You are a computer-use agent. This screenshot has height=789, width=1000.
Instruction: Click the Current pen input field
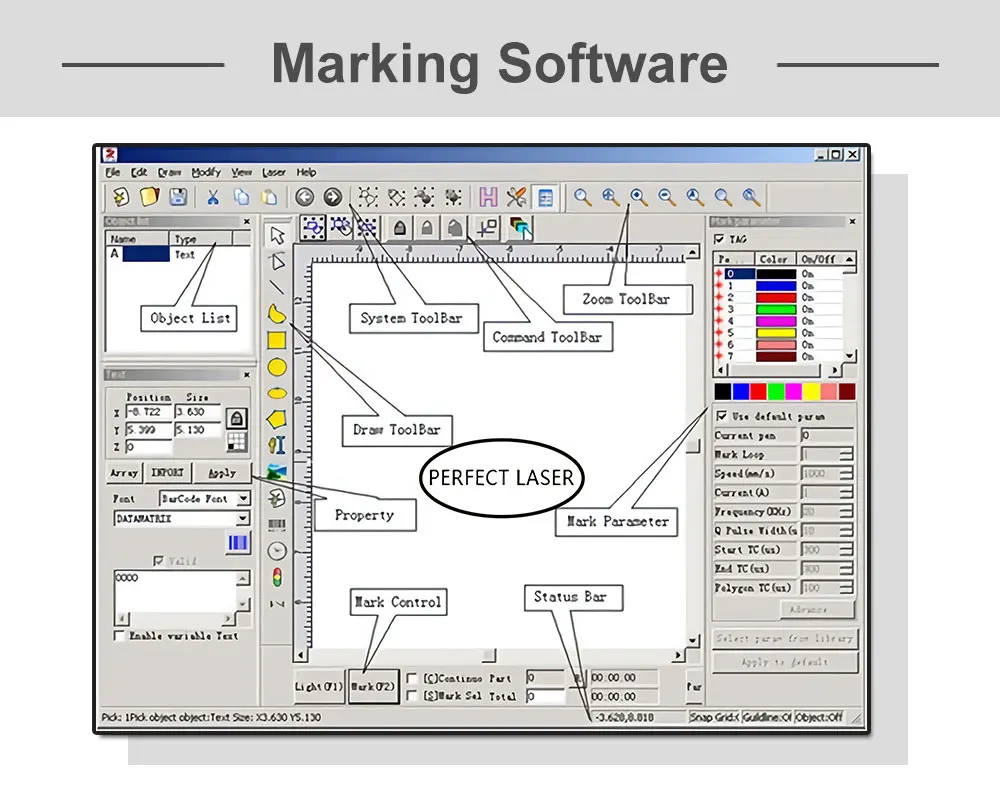pos(827,435)
